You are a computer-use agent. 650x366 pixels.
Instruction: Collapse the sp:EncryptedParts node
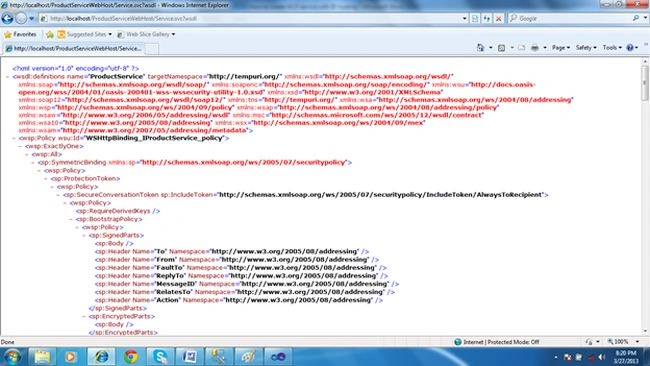pyautogui.click(x=84, y=316)
